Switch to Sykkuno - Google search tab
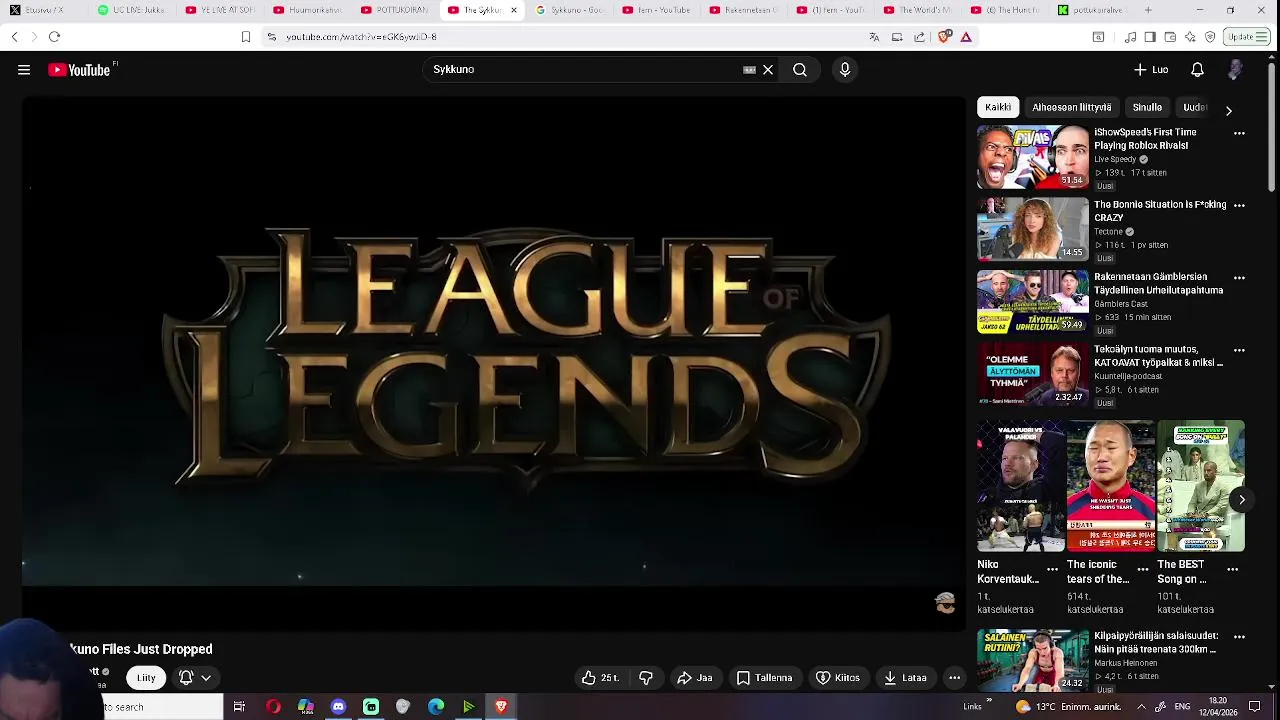The width and height of the screenshot is (1280, 720). [x=570, y=10]
